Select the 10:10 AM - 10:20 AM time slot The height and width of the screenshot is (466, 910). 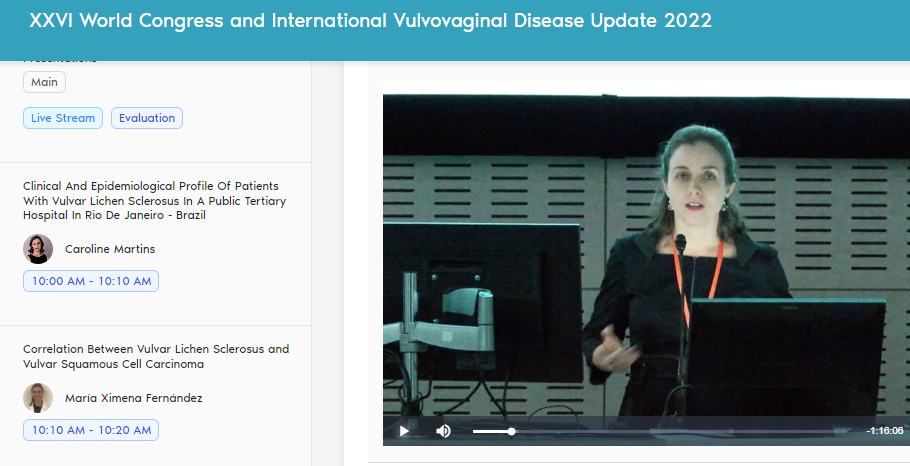coord(91,430)
